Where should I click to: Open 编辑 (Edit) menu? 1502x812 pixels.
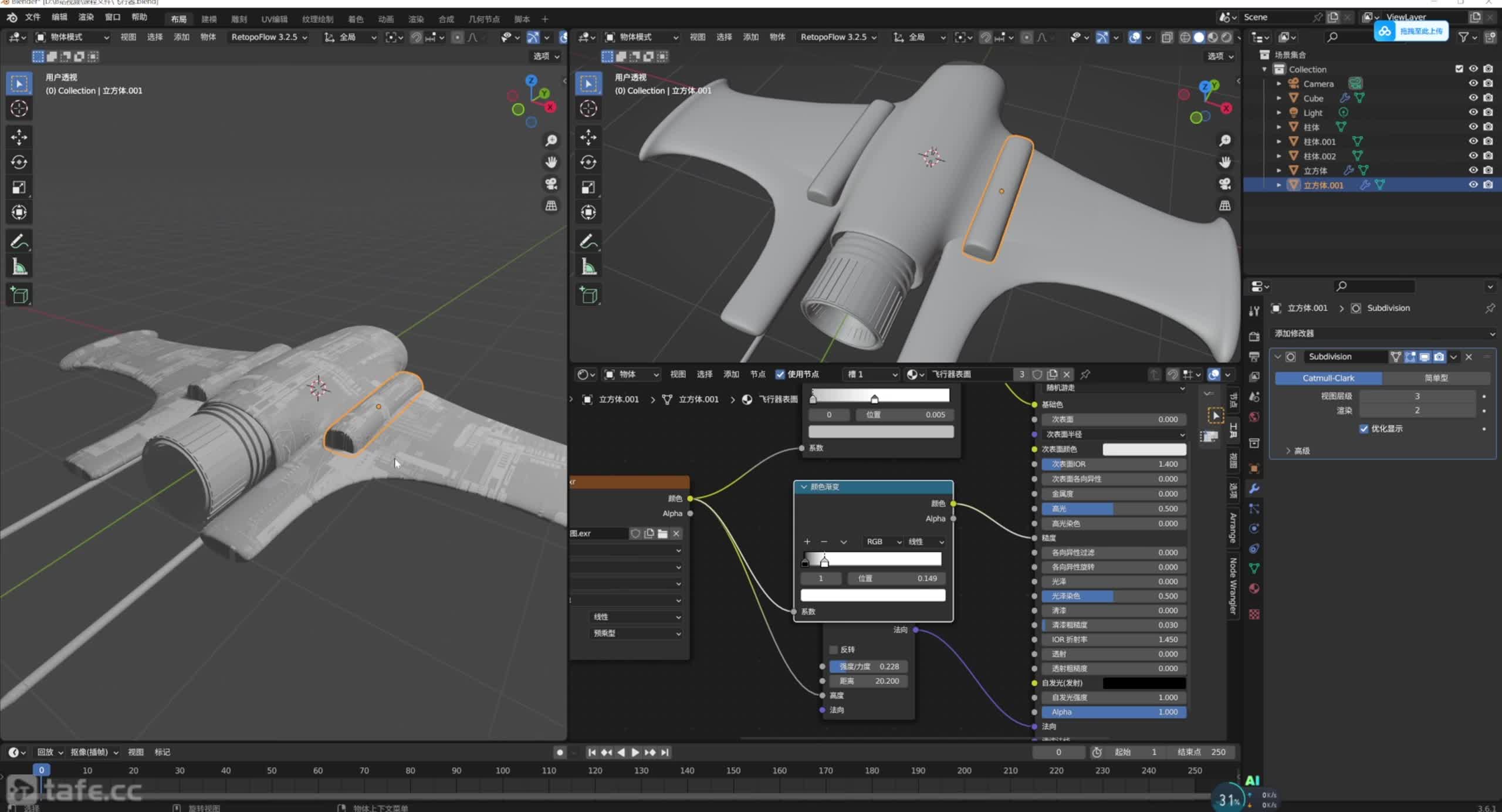[59, 17]
